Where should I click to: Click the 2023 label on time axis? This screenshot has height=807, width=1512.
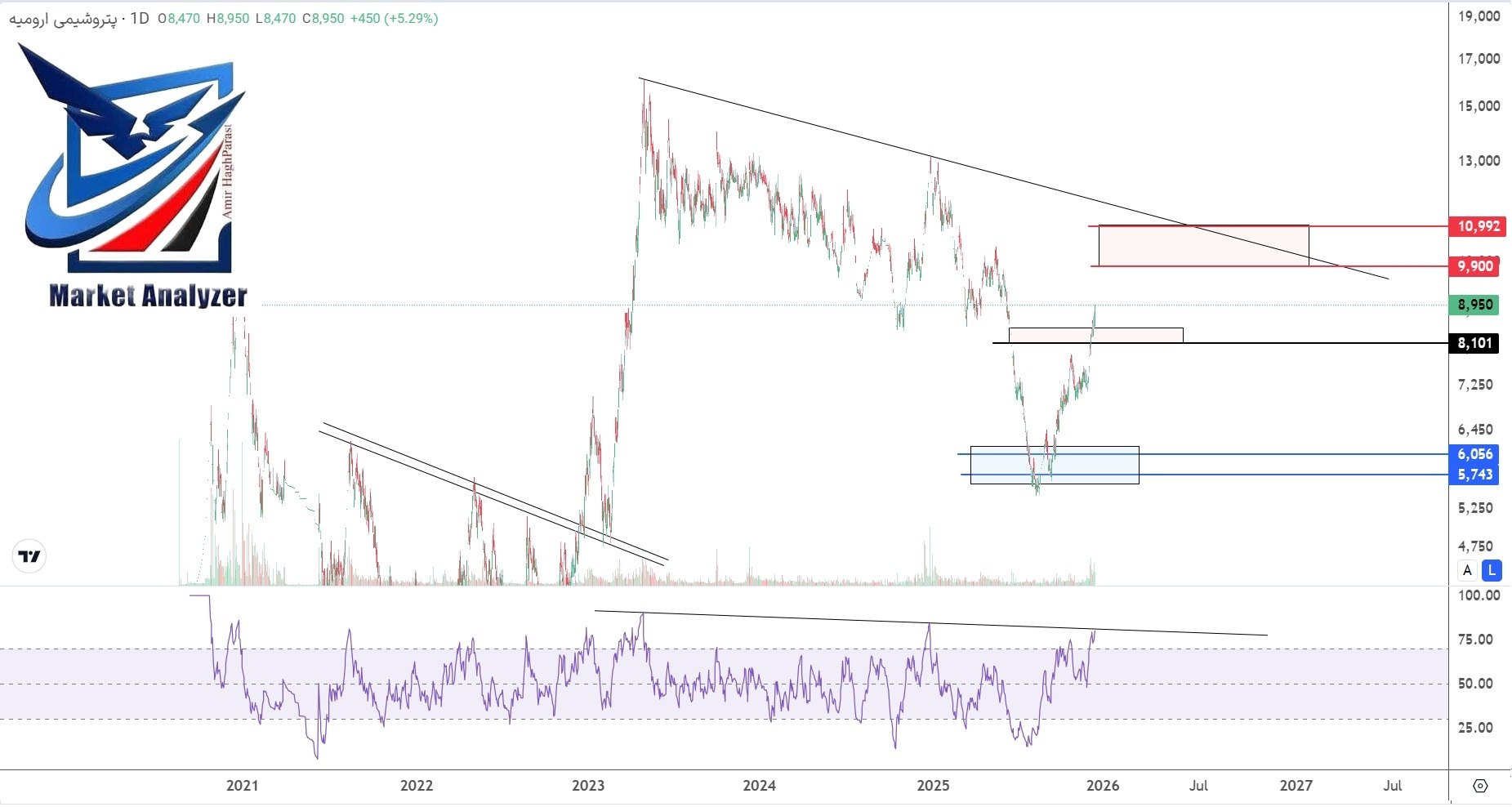[588, 786]
